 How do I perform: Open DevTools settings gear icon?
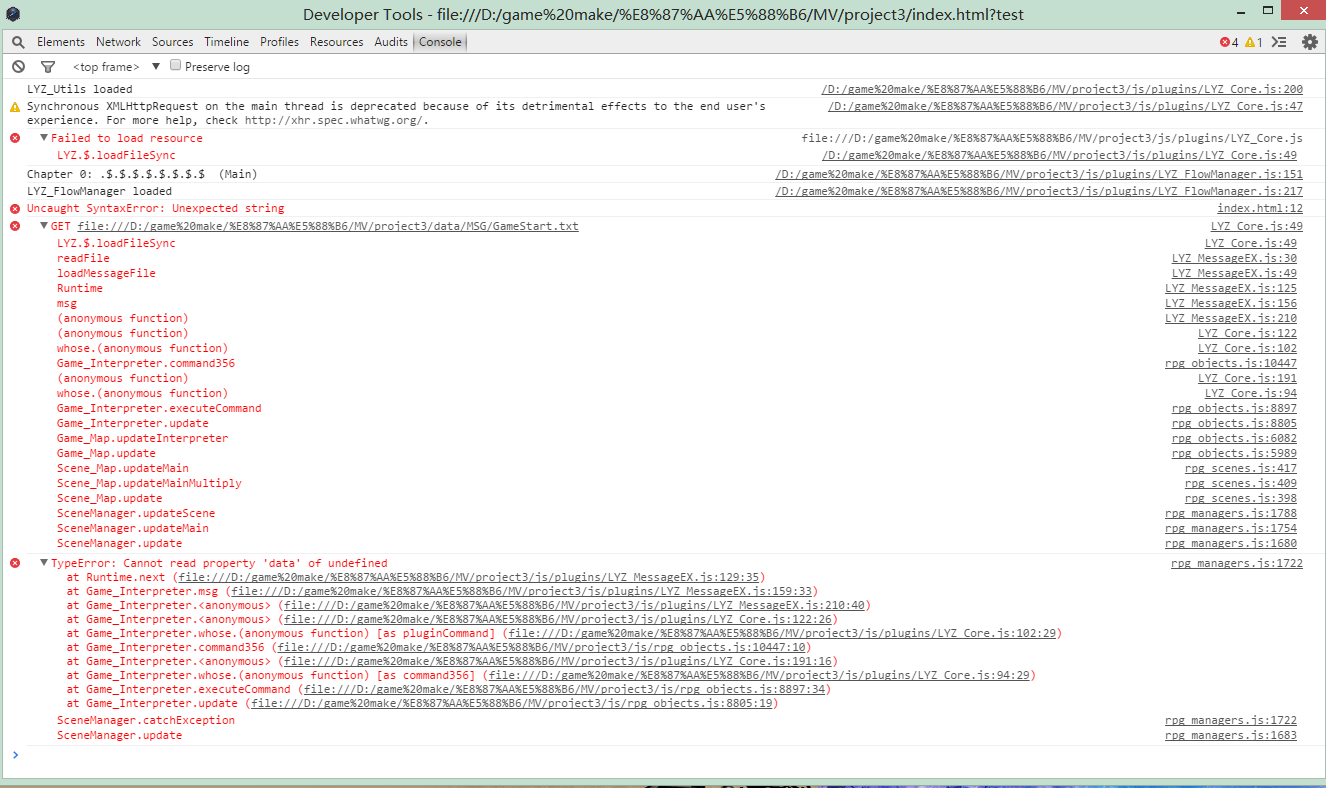tap(1309, 42)
